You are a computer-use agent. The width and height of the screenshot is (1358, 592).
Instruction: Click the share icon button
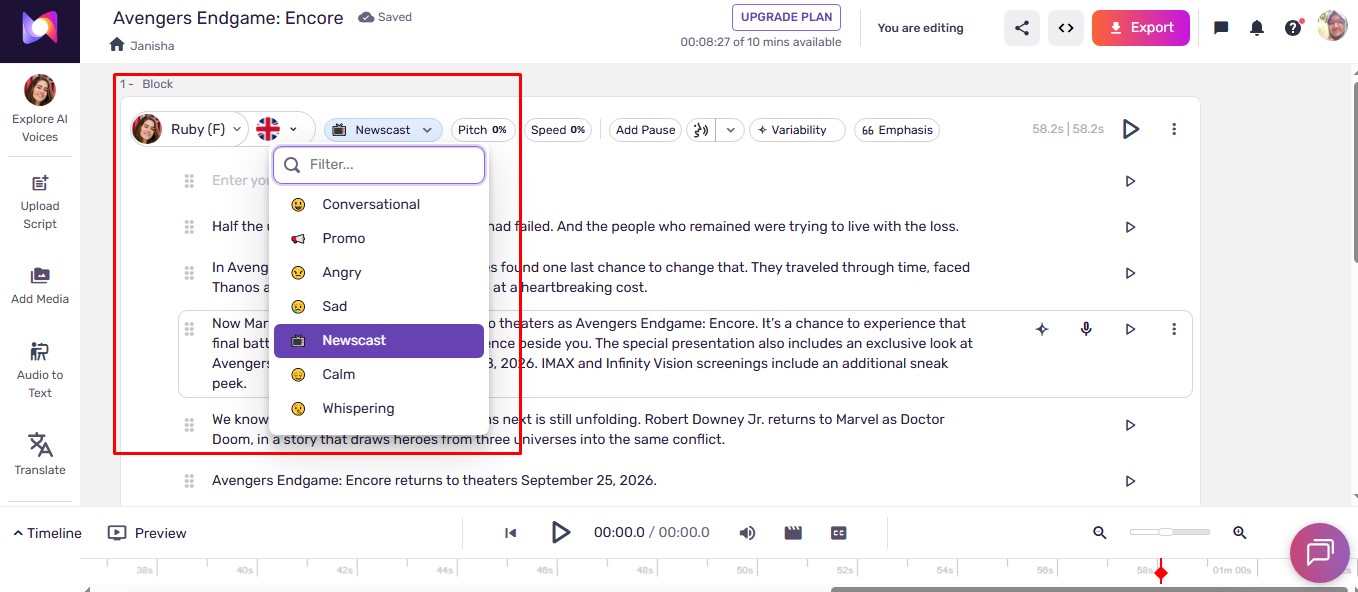coord(1022,28)
